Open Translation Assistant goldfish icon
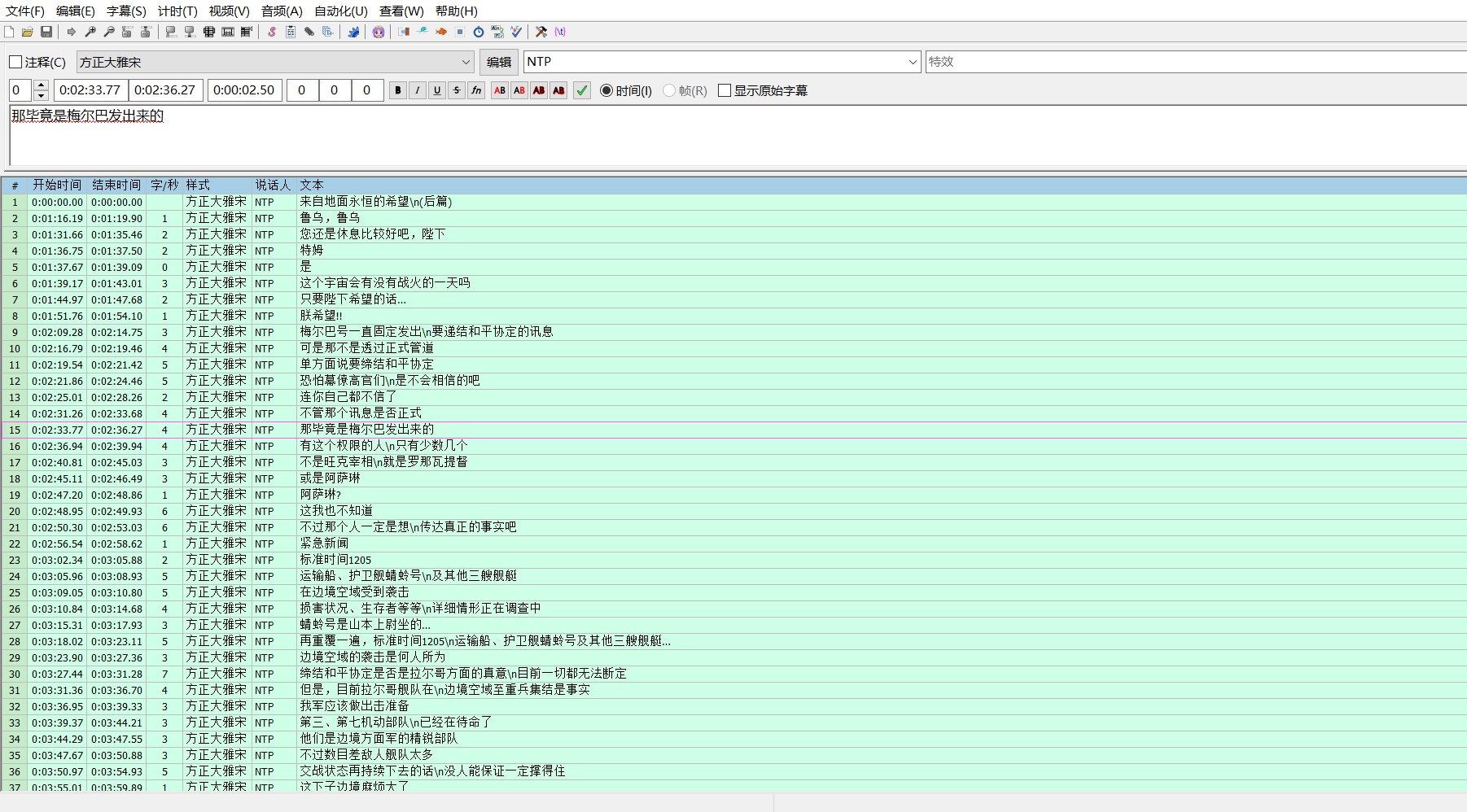This screenshot has height=812, width=1467. 441,32
